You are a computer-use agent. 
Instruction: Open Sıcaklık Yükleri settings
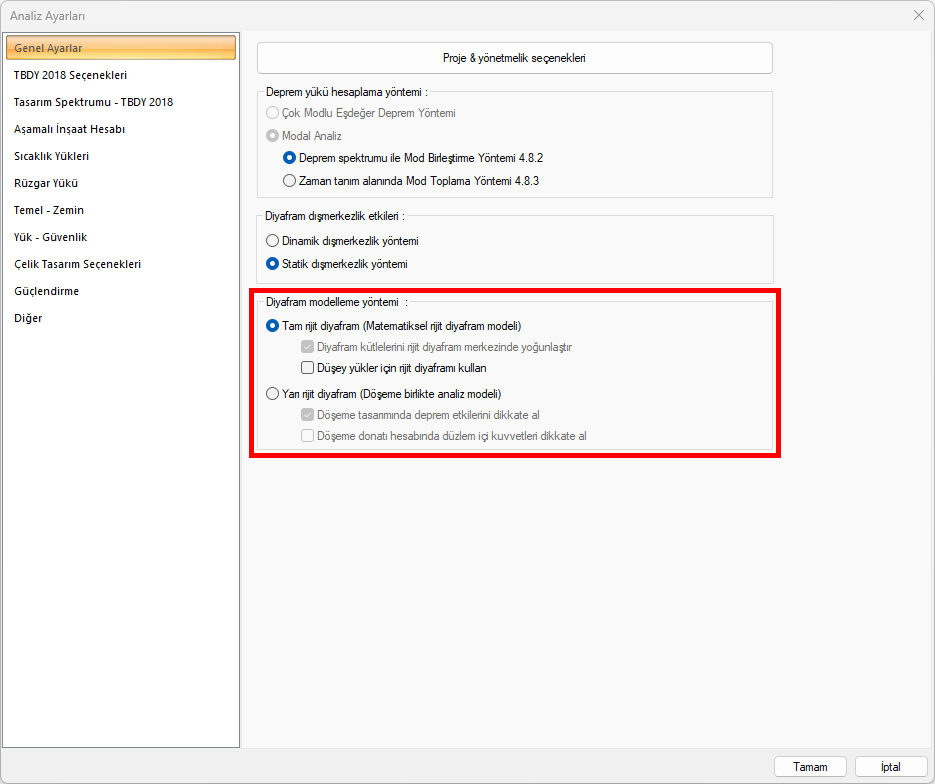pyautogui.click(x=51, y=156)
